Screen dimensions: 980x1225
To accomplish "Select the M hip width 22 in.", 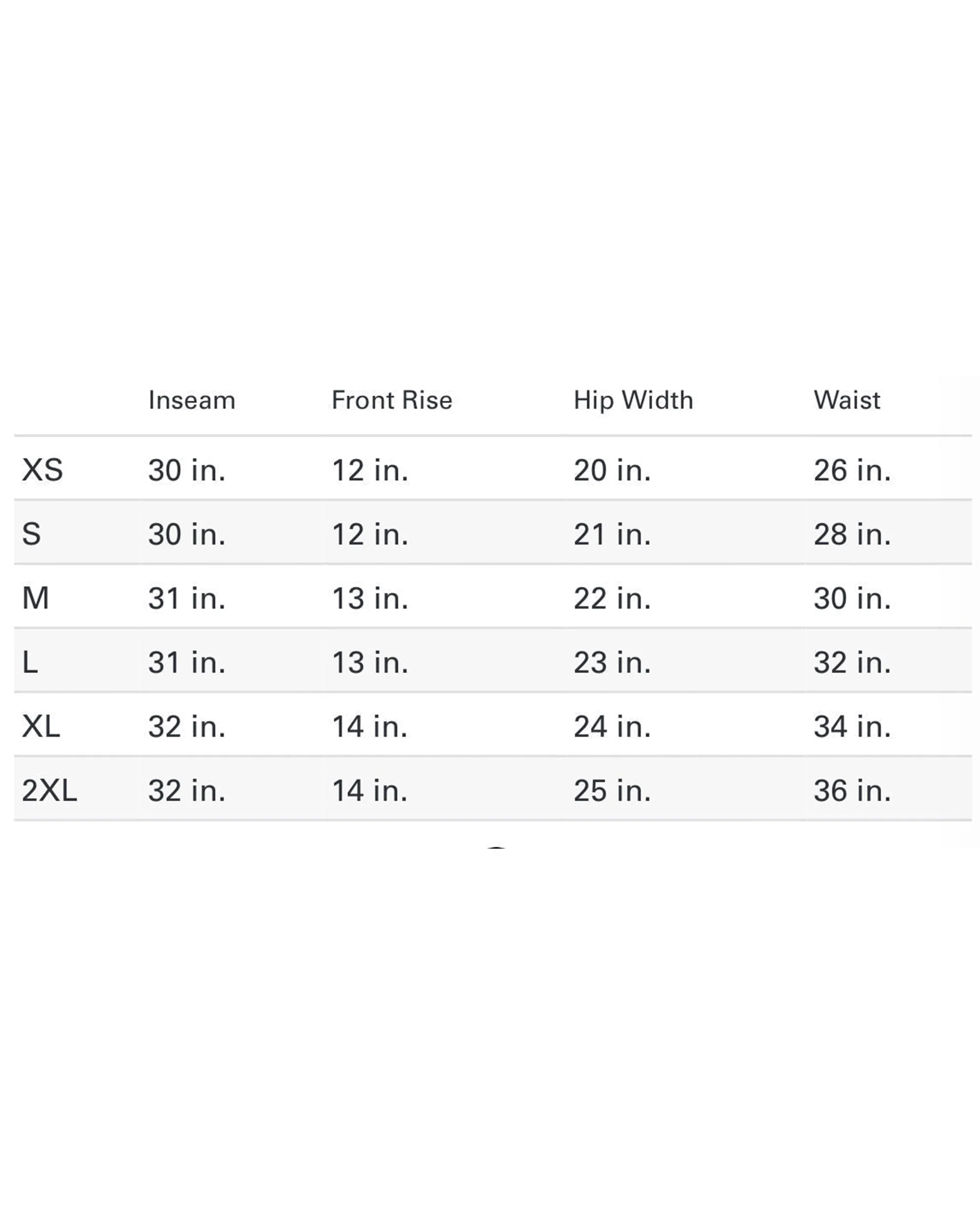I will click(612, 599).
